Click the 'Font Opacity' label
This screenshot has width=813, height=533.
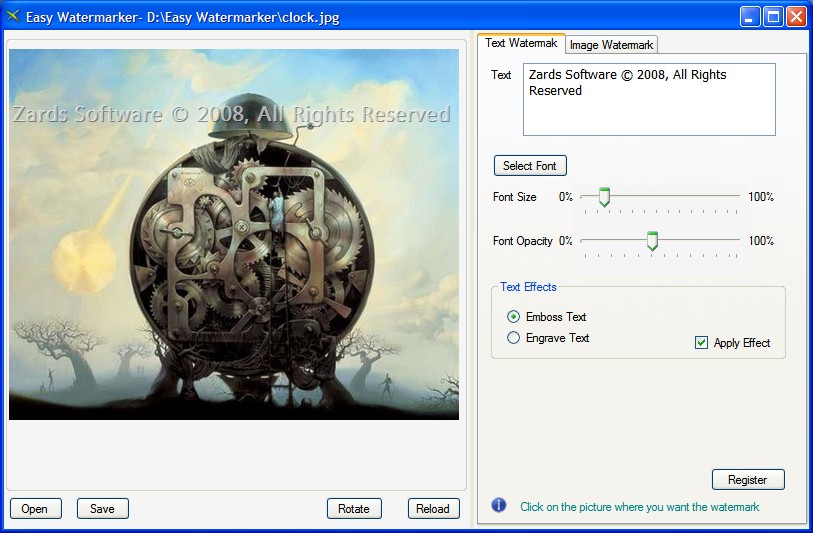point(523,241)
